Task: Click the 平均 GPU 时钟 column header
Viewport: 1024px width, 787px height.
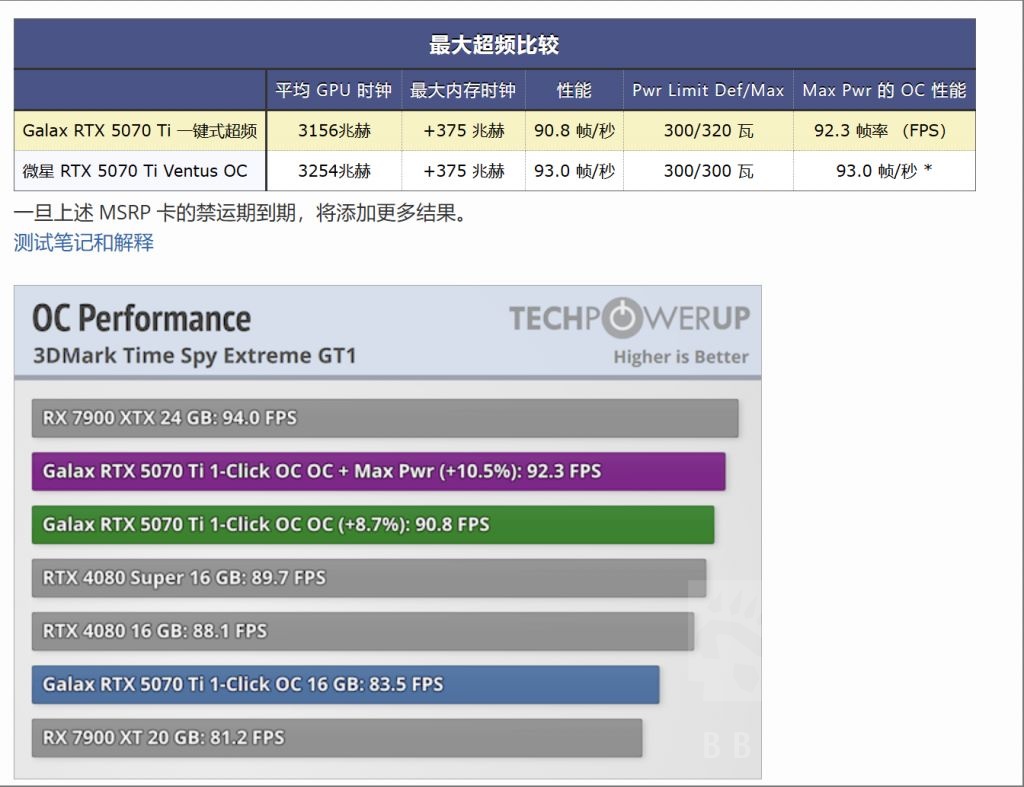Action: click(x=334, y=88)
